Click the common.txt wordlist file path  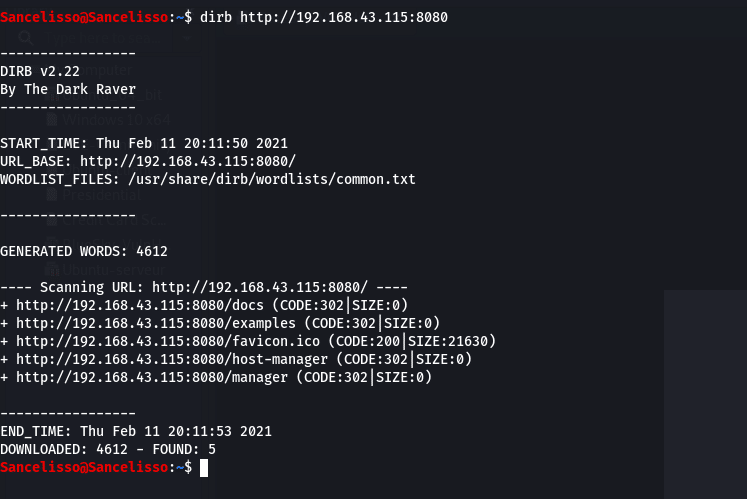[x=272, y=180]
